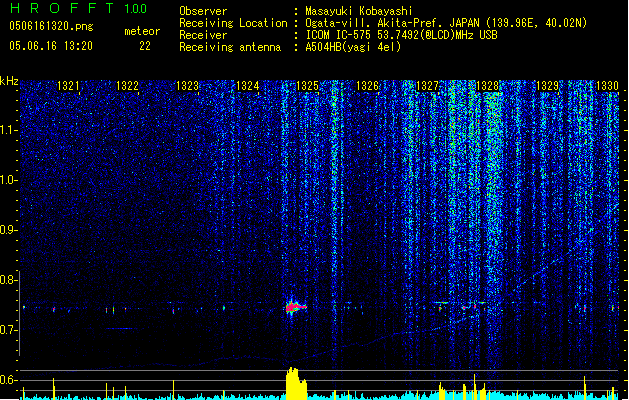Click the meteor label

pyautogui.click(x=142, y=31)
